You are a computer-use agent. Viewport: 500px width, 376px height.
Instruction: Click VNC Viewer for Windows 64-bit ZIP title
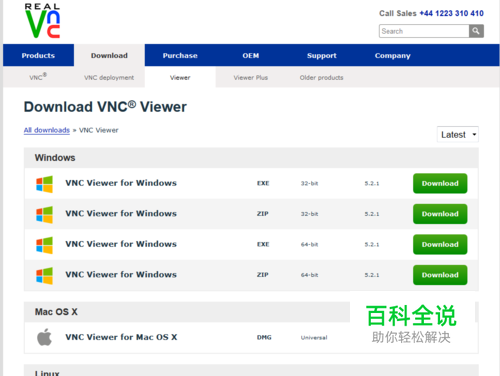pyautogui.click(x=121, y=274)
